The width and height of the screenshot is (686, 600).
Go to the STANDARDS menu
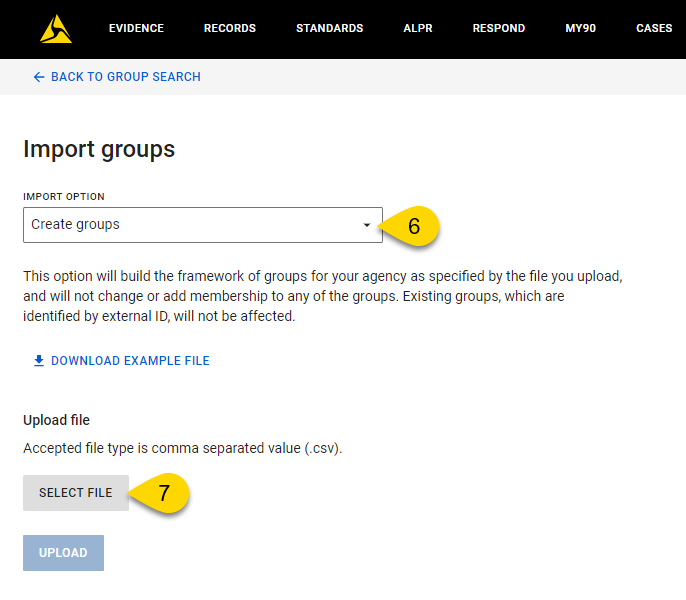click(329, 28)
